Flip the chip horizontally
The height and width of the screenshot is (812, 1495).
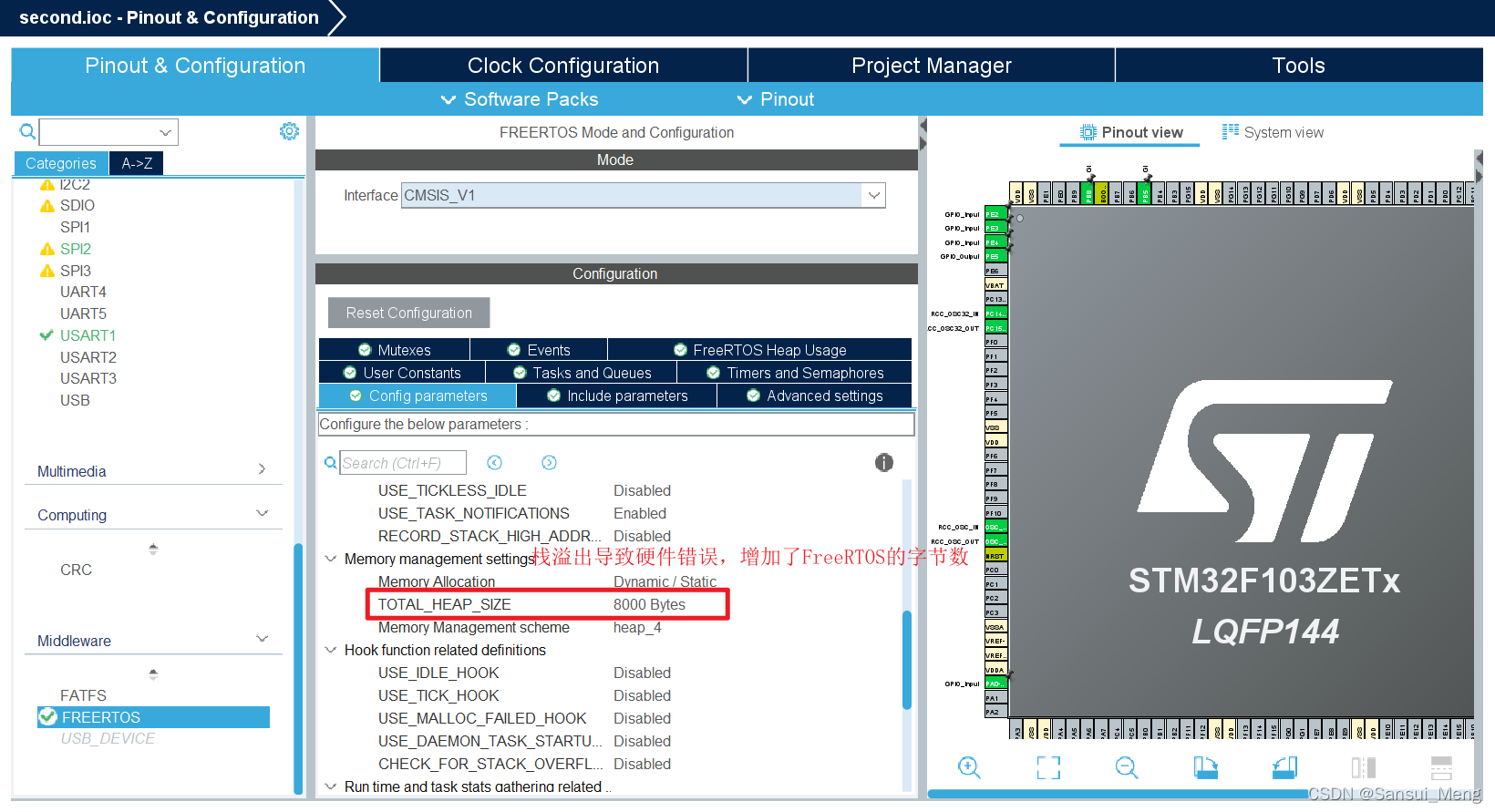1363,768
